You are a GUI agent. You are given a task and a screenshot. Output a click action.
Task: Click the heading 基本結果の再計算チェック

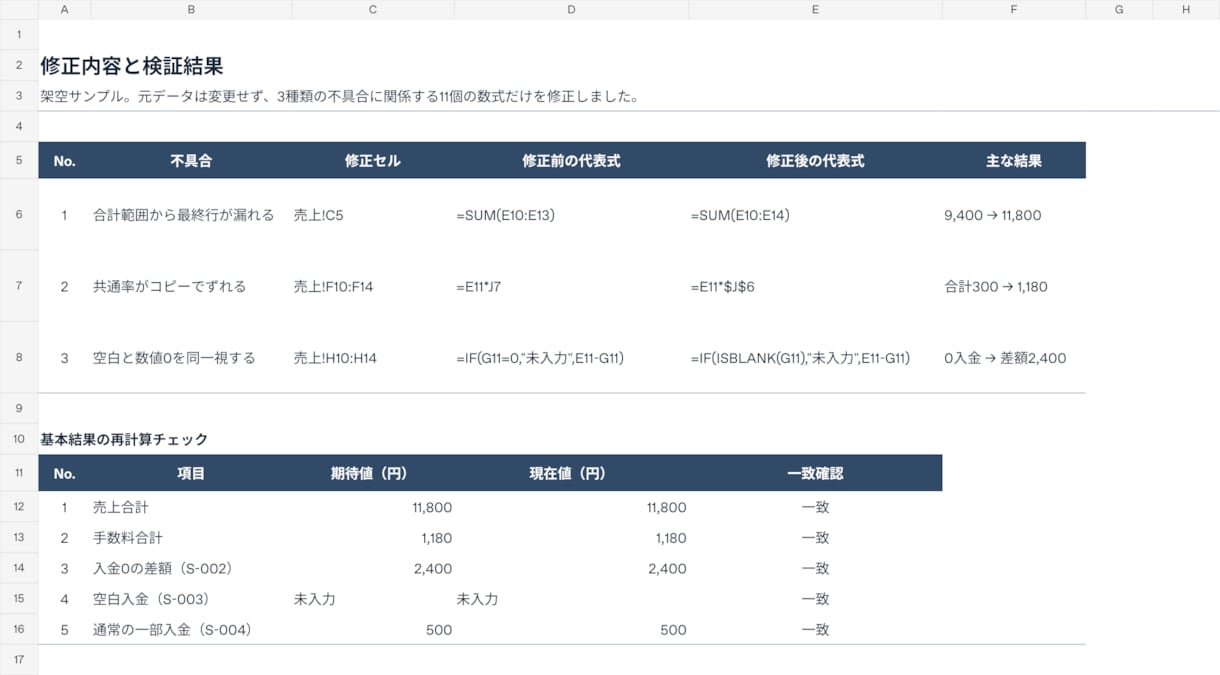(124, 439)
